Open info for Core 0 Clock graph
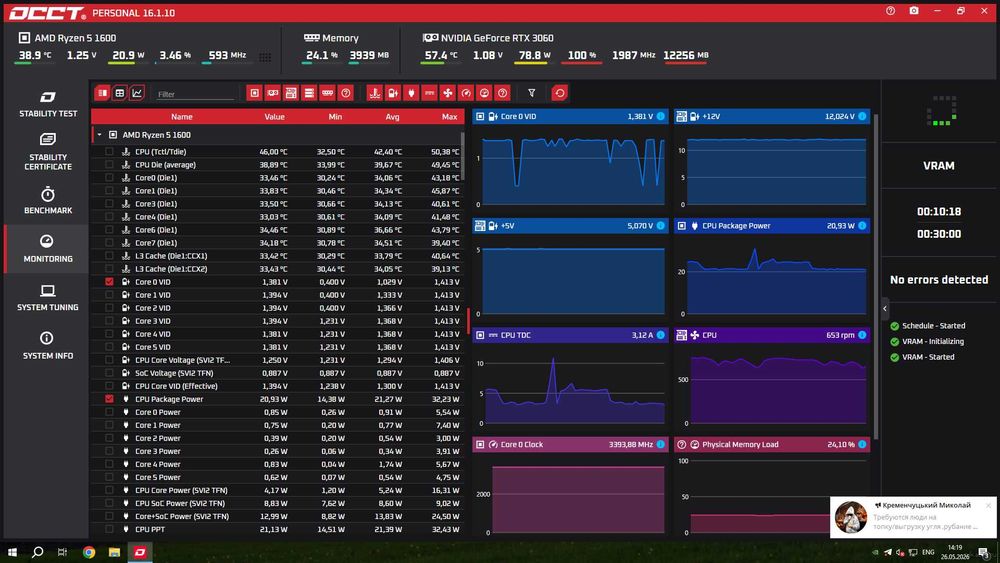The image size is (1000, 563). [661, 444]
